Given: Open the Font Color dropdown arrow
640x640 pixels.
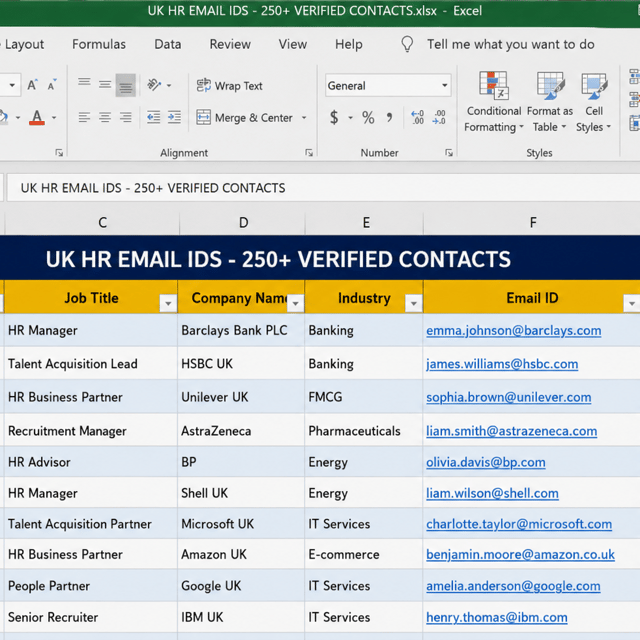Looking at the screenshot, I should [x=54, y=118].
